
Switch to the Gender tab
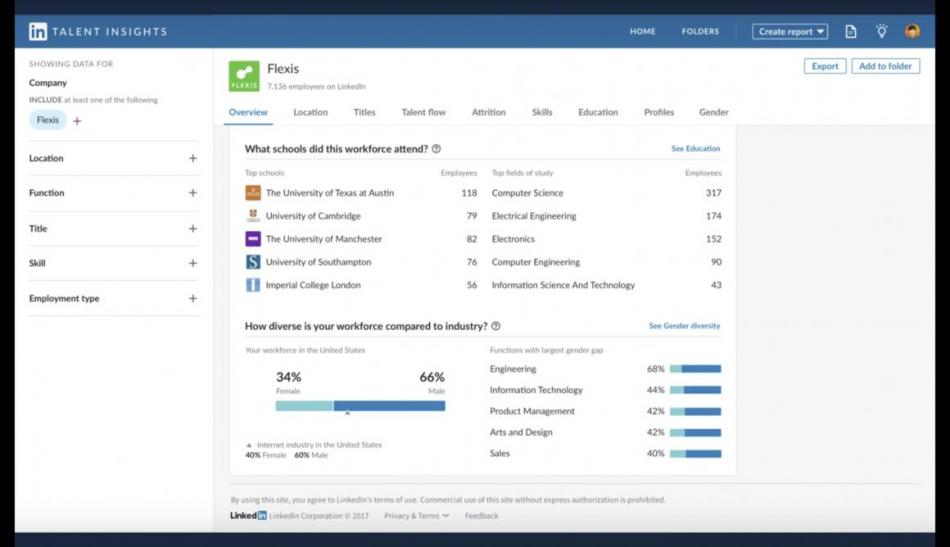(x=714, y=112)
